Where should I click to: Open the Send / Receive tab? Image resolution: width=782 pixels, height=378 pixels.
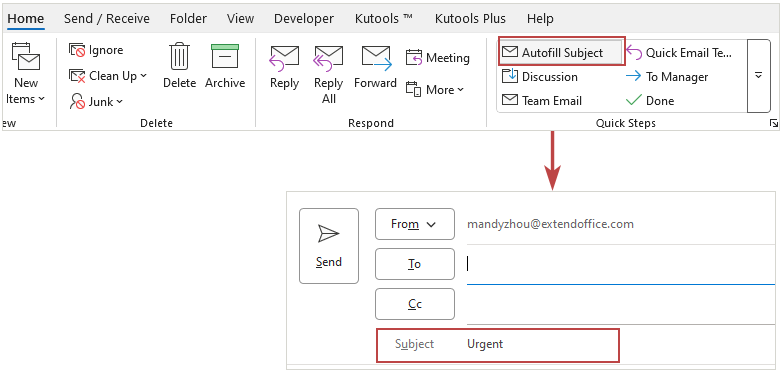click(x=107, y=19)
